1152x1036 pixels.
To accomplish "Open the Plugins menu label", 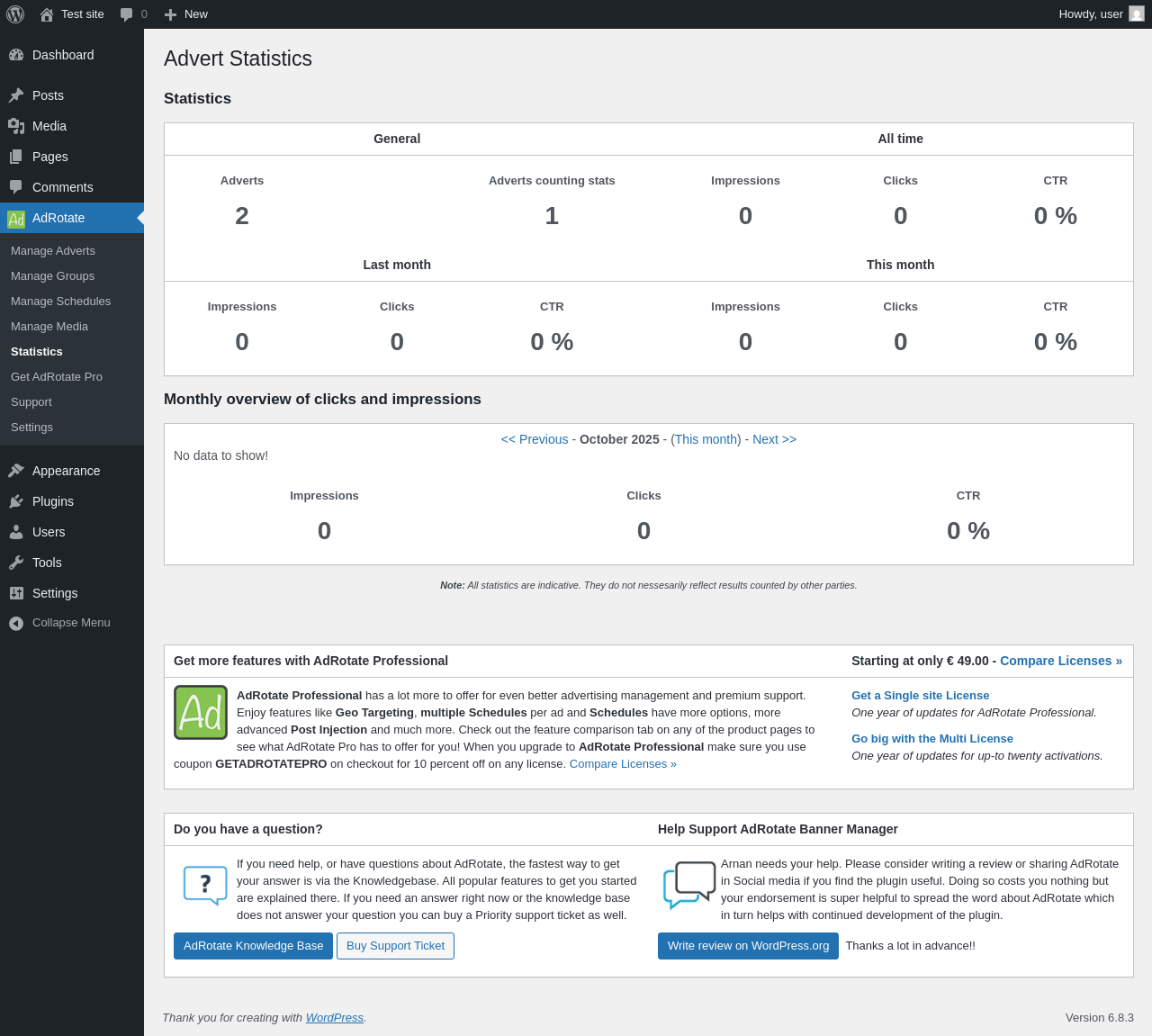I will (x=53, y=501).
